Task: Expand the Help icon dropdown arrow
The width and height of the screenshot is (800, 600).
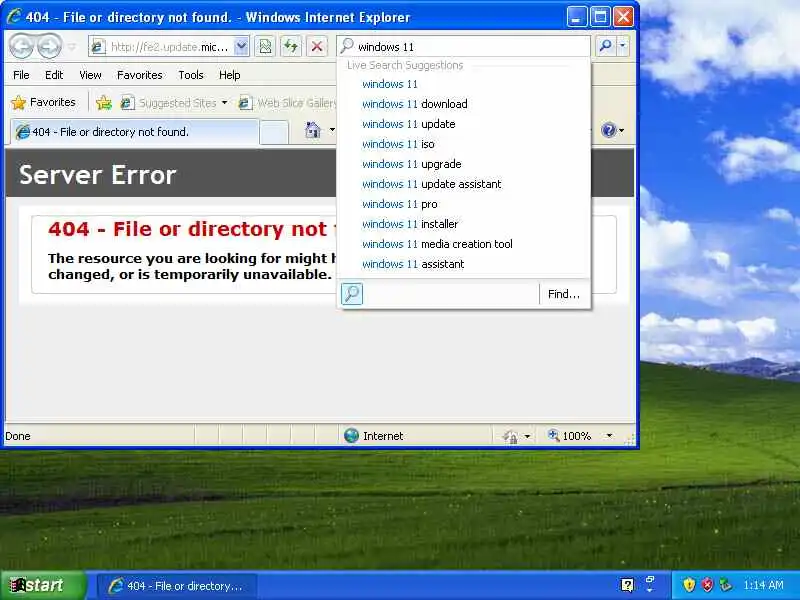Action: point(621,131)
